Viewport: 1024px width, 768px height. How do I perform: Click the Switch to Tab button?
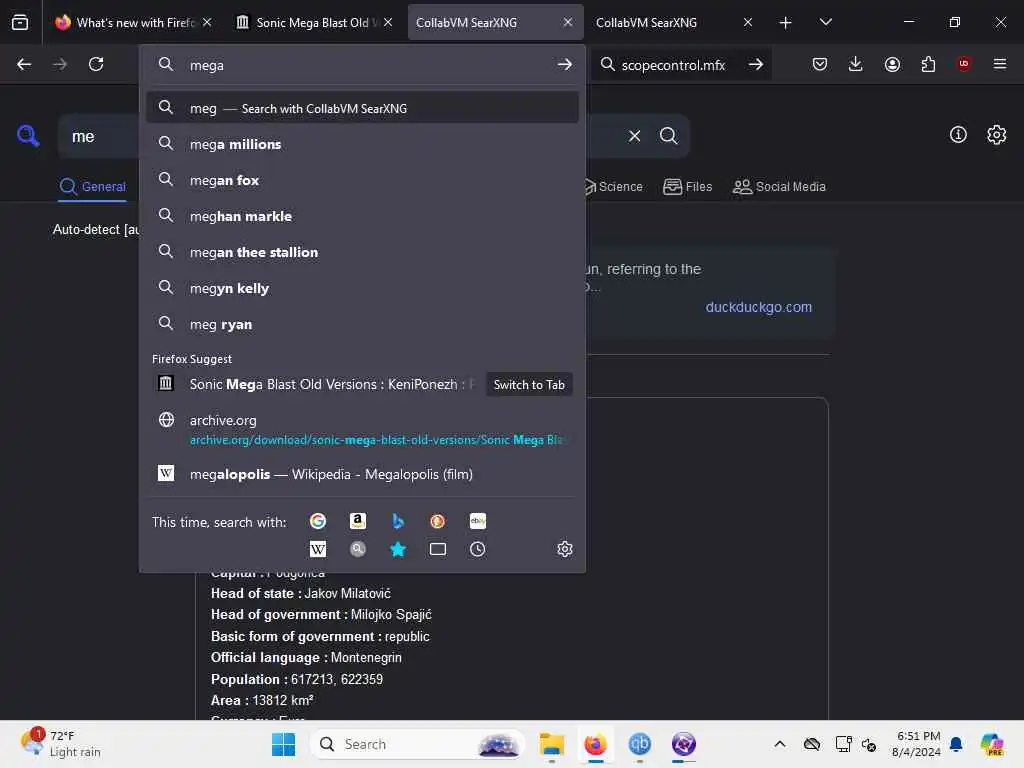[x=529, y=385]
